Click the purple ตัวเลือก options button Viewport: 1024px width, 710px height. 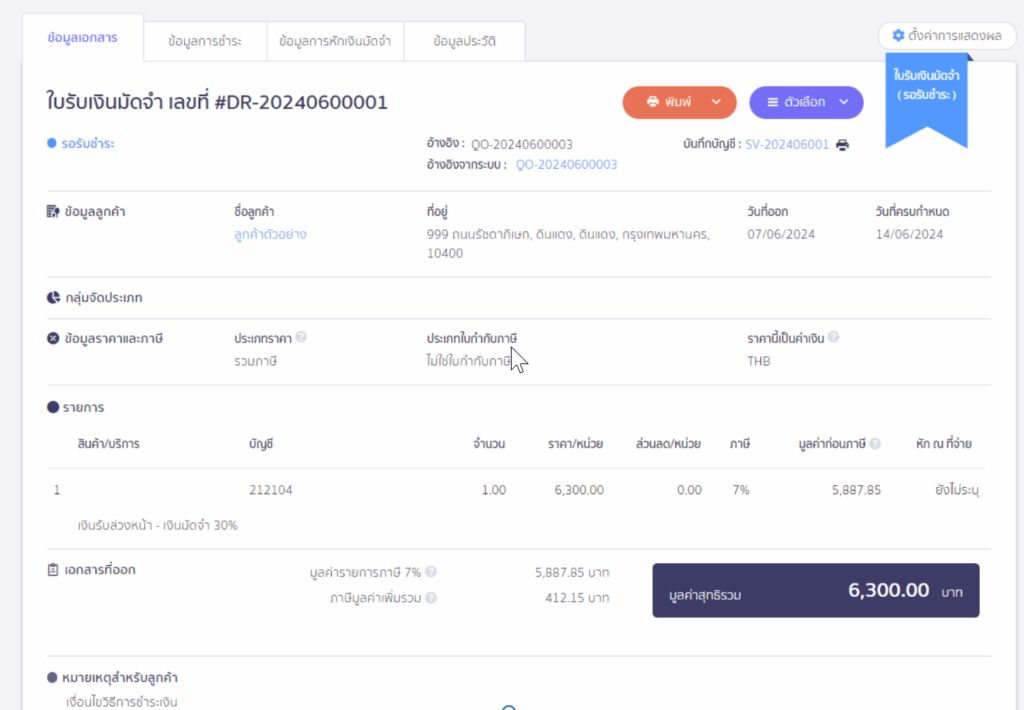coord(806,102)
